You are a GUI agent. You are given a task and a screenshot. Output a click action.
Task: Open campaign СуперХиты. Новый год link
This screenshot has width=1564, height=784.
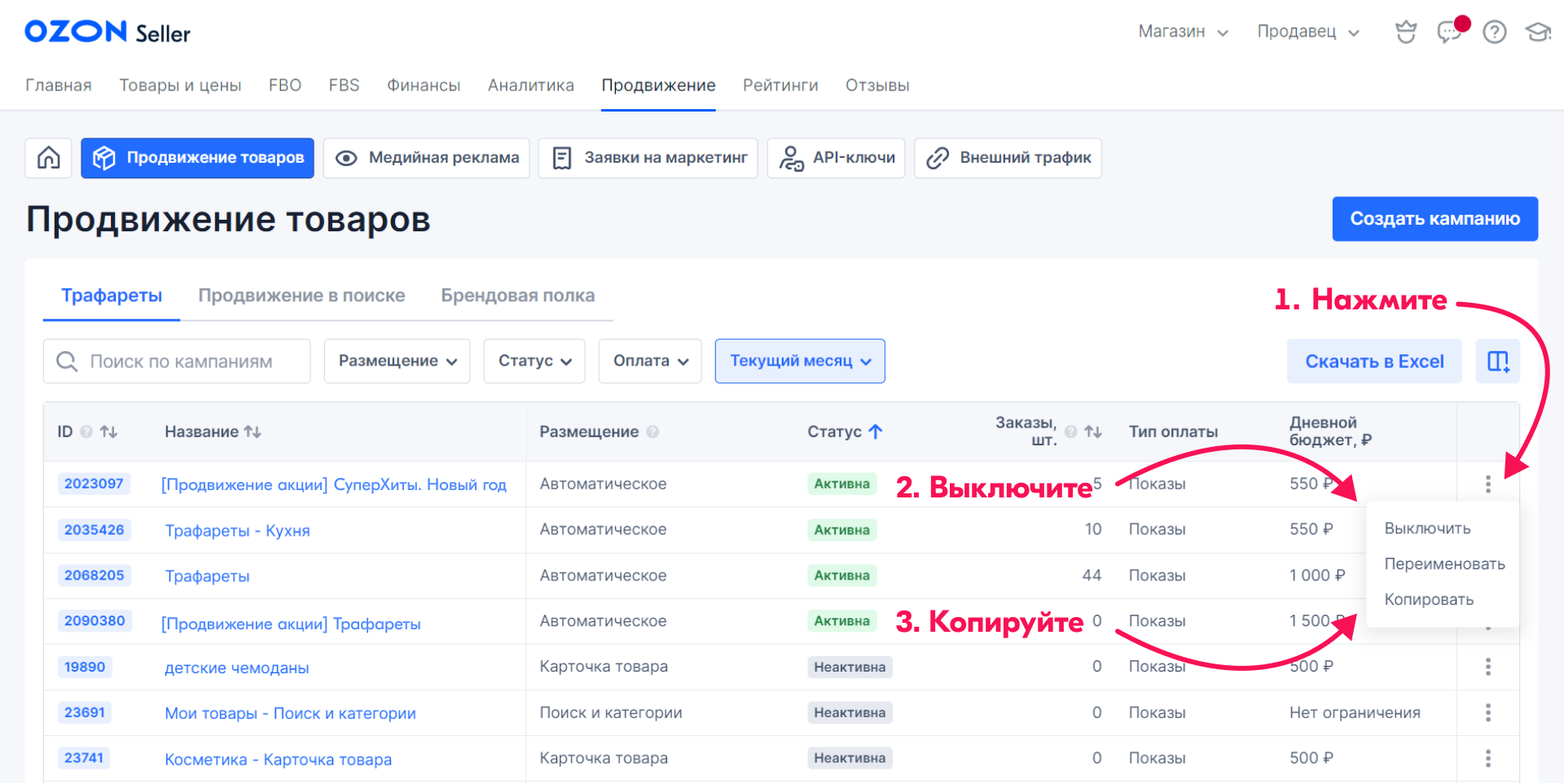[334, 485]
